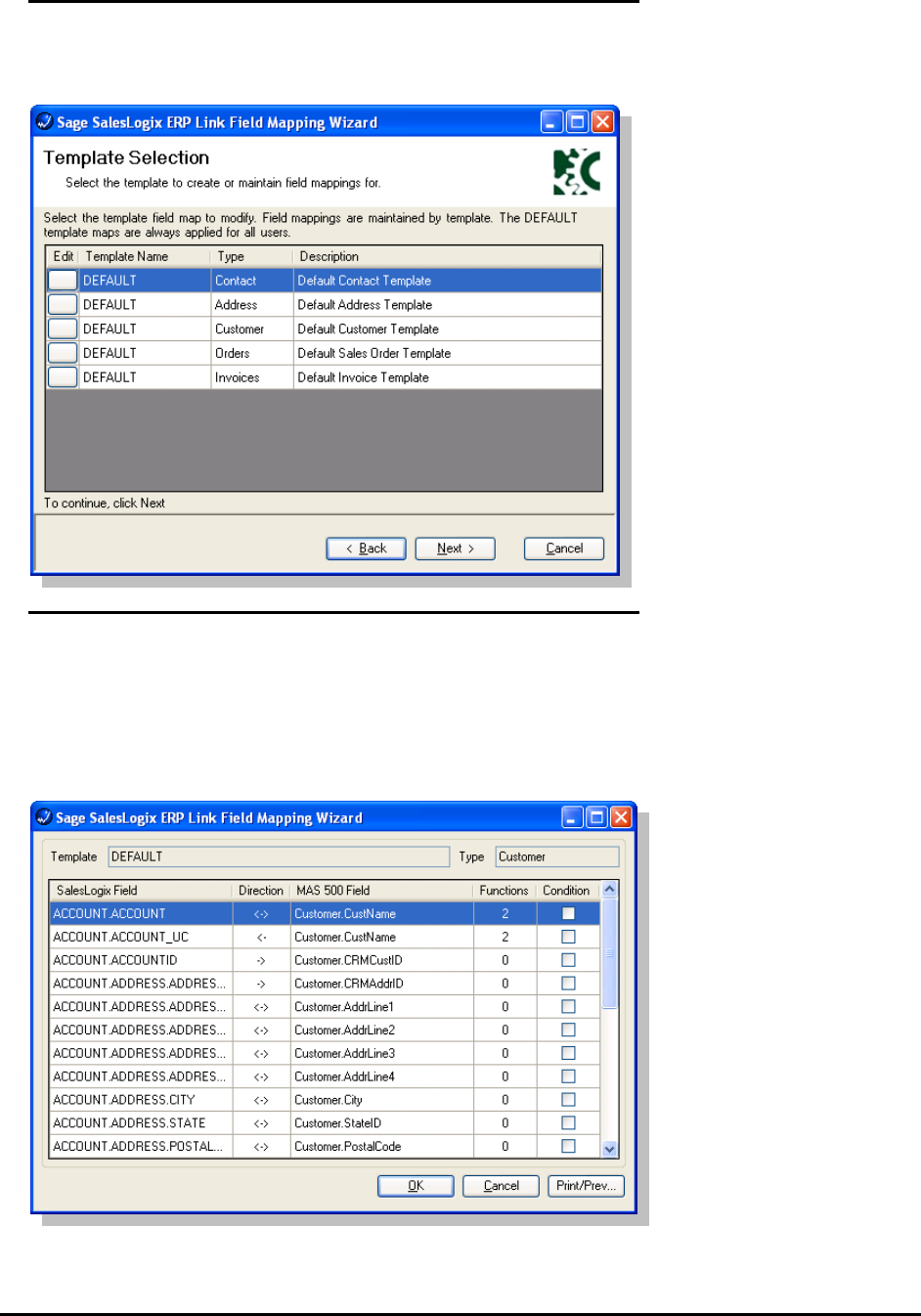This screenshot has width=921, height=1316.
Task: Click the mapping grid vertical scrollbar thumb
Action: (x=609, y=953)
